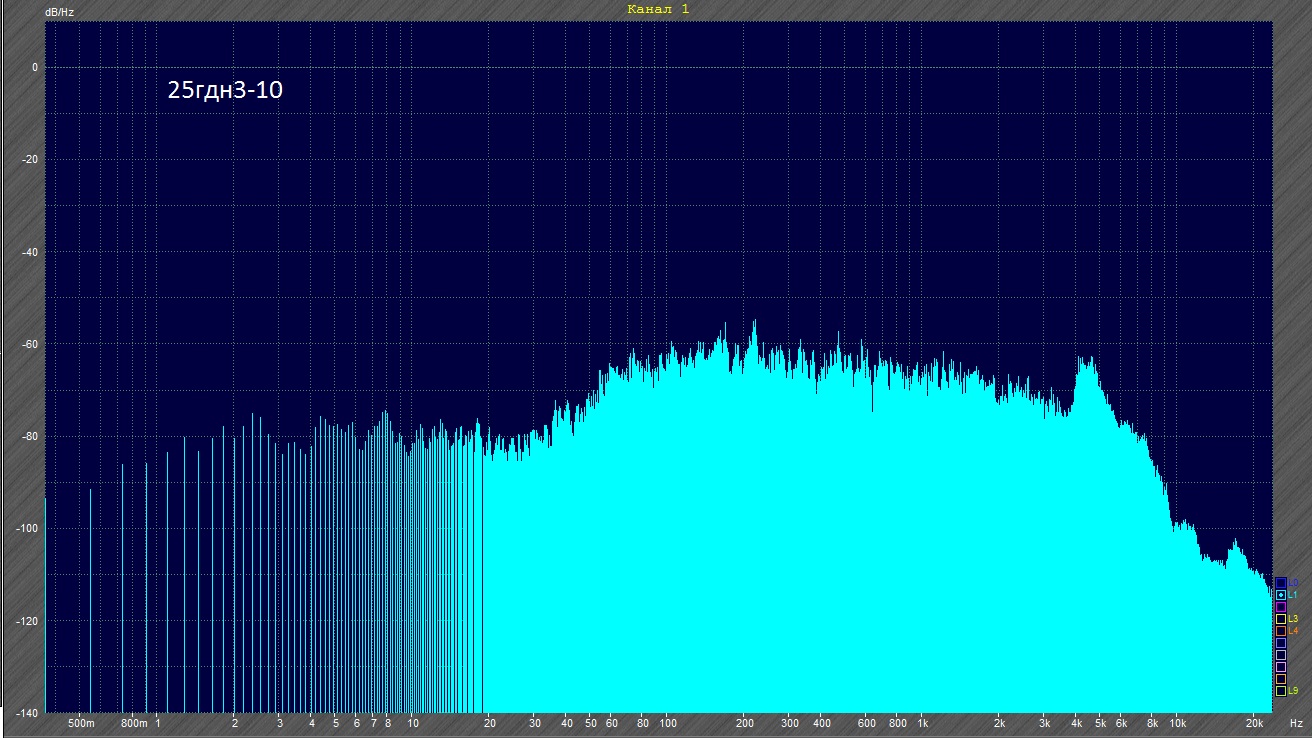Enable the orange layer box above L9
The image size is (1312, 738).
coord(1280,679)
